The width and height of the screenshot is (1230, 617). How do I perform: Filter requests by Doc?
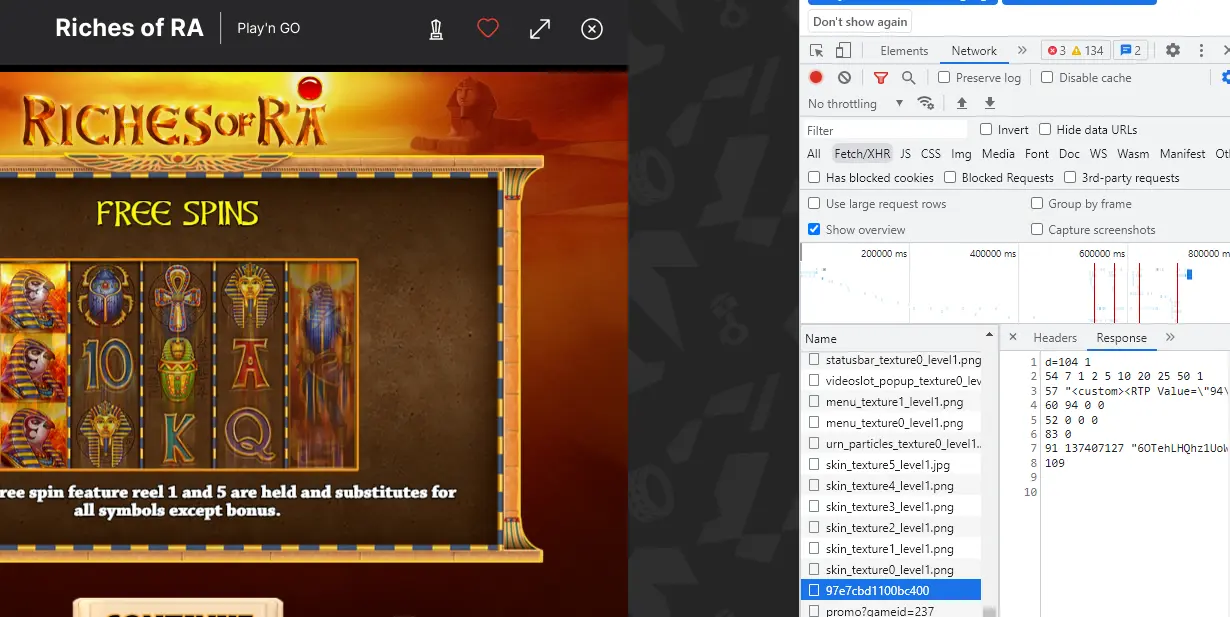[x=1069, y=154]
